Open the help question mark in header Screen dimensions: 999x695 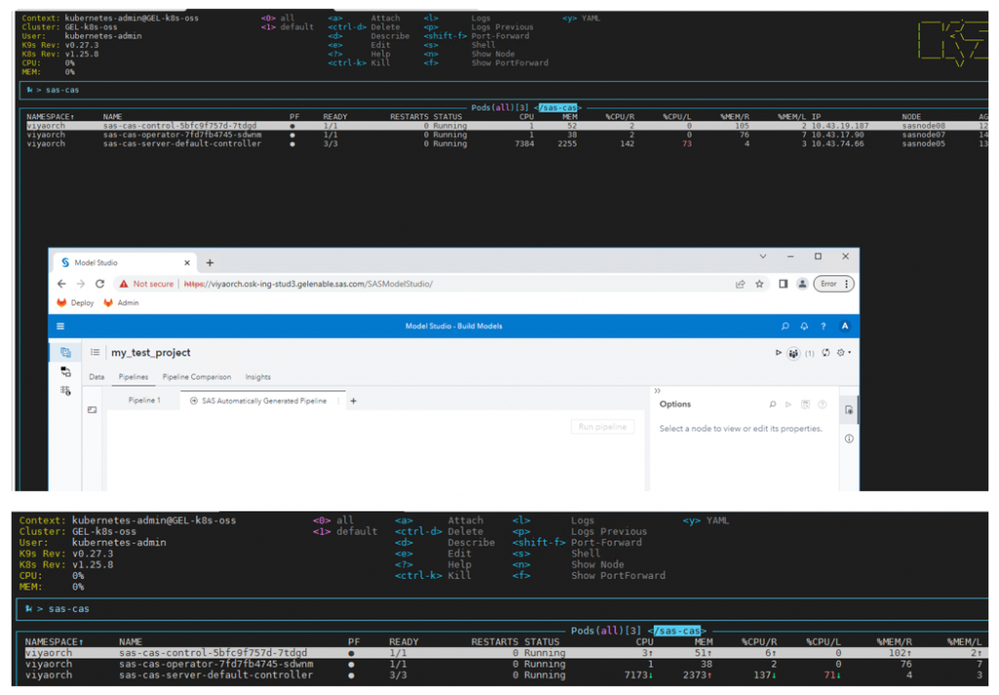tap(823, 326)
